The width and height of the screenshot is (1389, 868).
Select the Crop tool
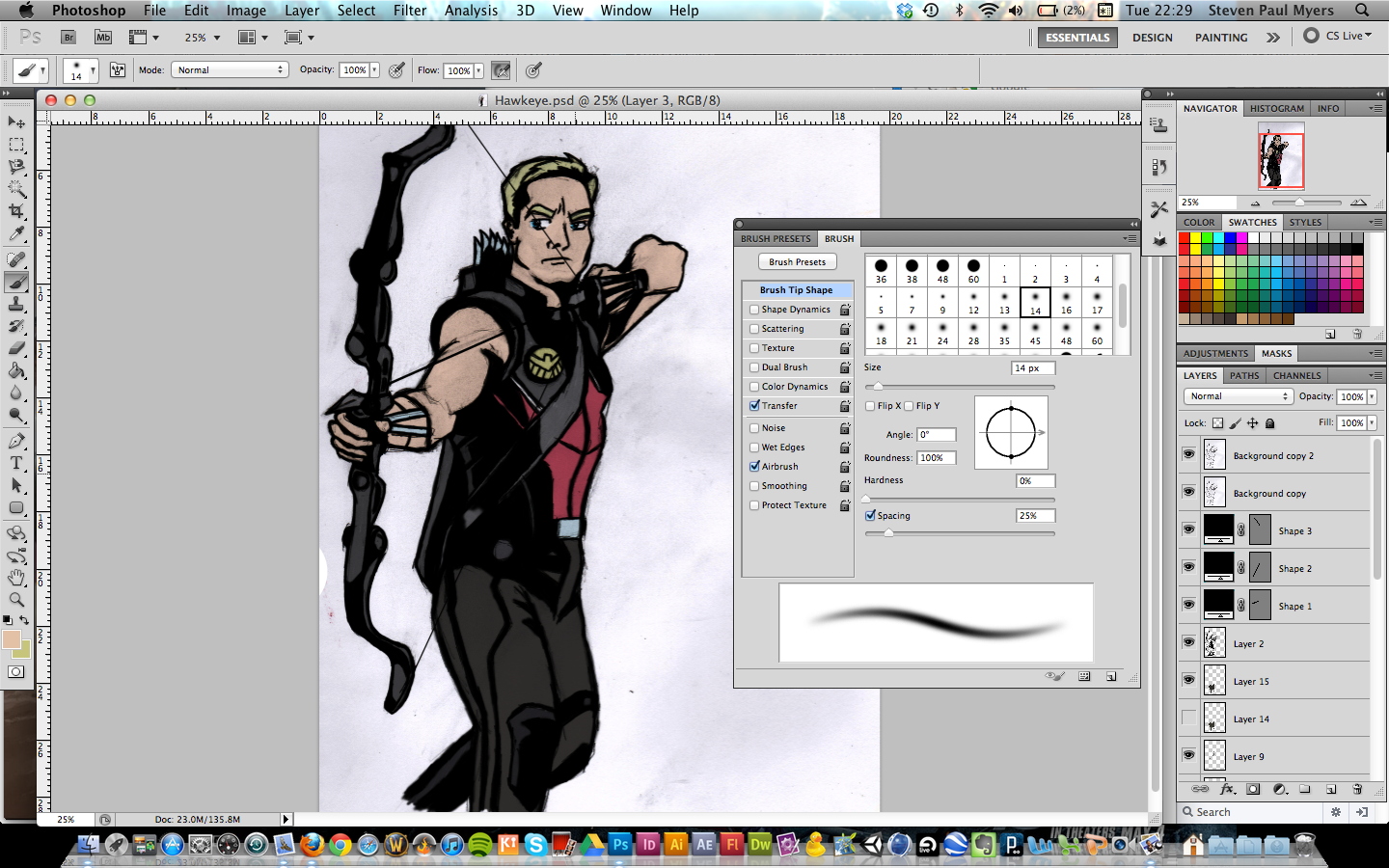(16, 211)
